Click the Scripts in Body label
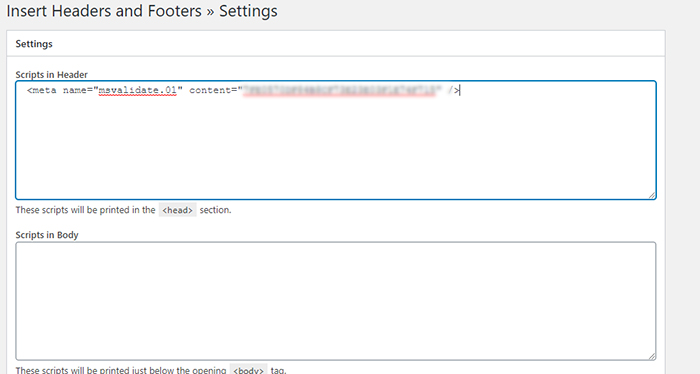The image size is (700, 374). 47,235
